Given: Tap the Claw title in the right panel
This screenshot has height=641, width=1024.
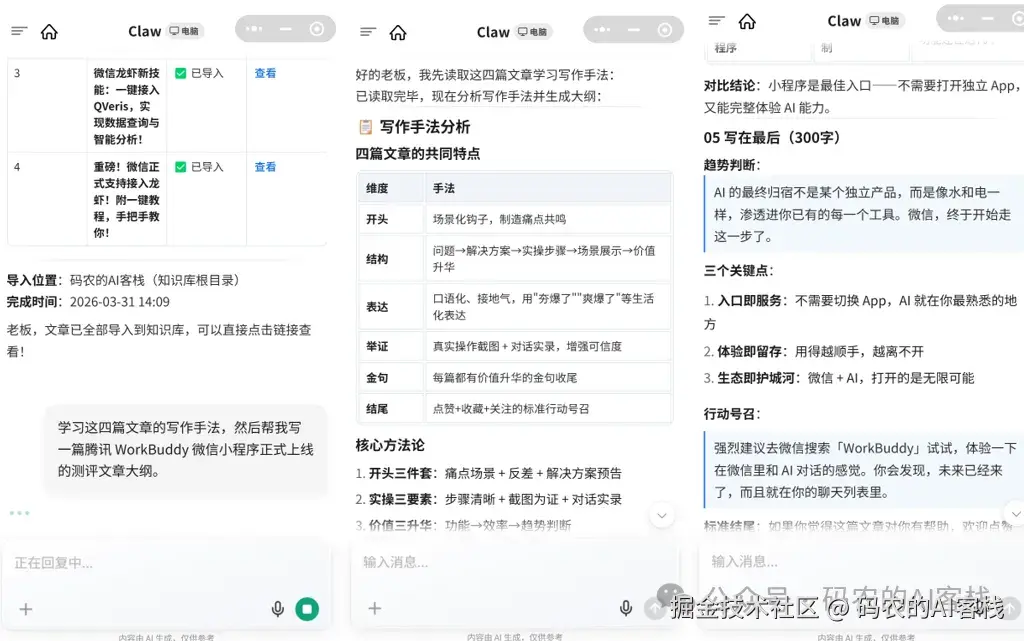Looking at the screenshot, I should pos(844,21).
